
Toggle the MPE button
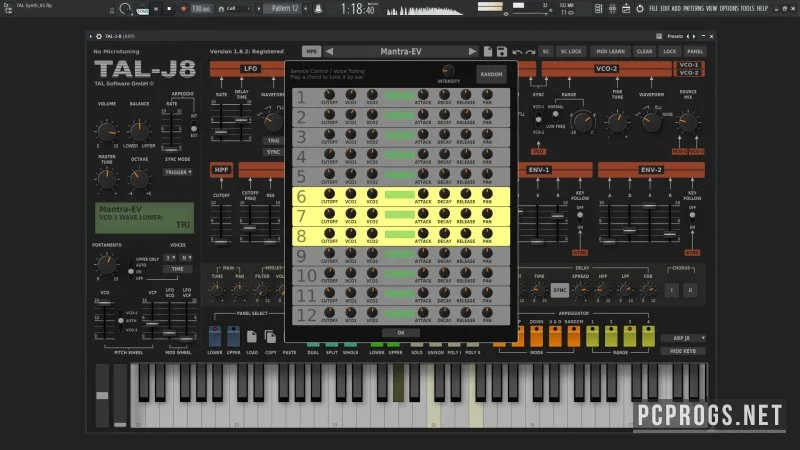[x=311, y=52]
